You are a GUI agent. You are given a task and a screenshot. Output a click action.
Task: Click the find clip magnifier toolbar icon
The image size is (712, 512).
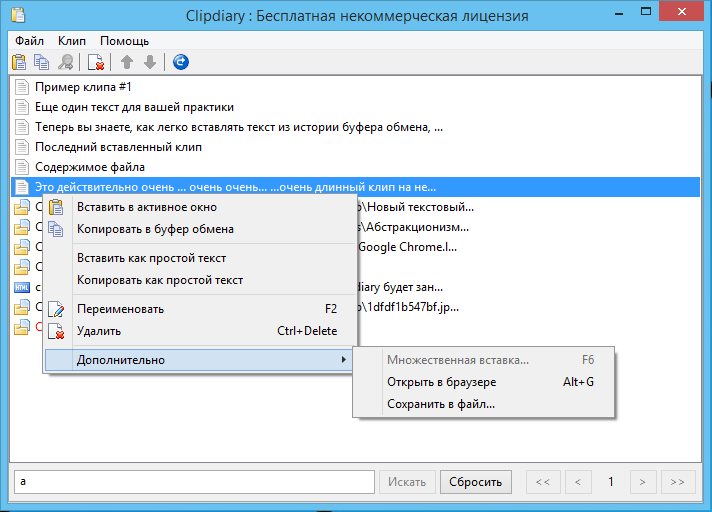pyautogui.click(x=66, y=62)
